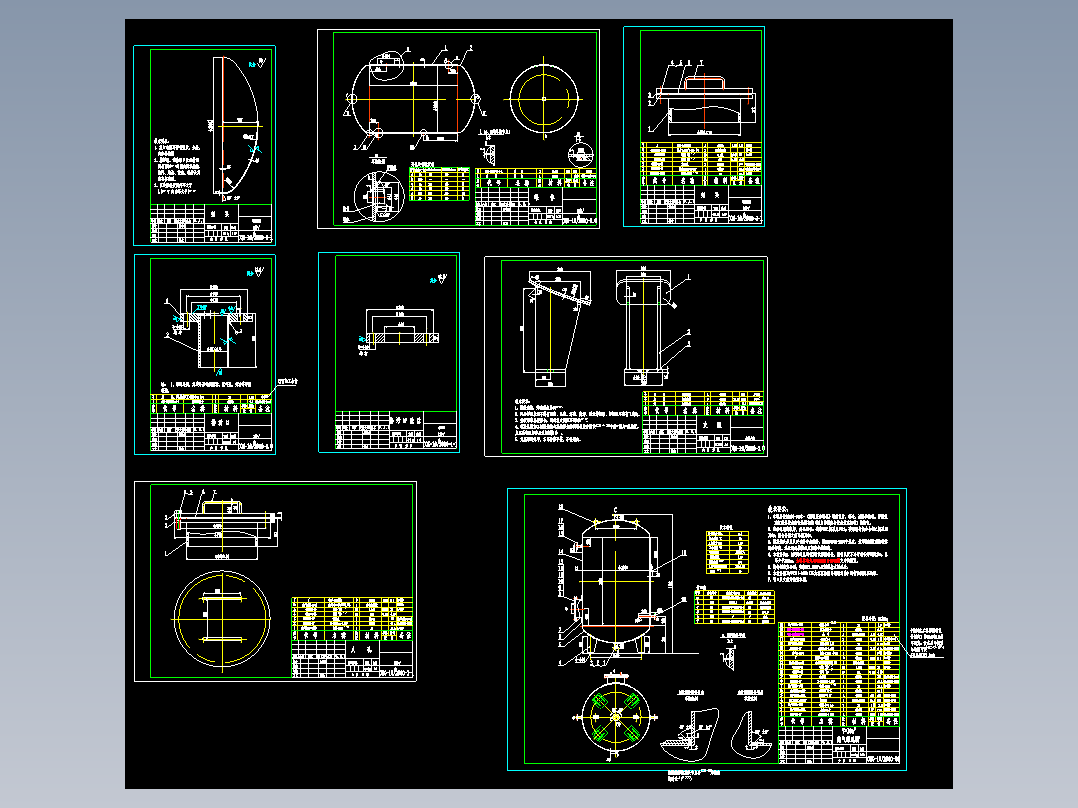The image size is (1078, 808).
Task: Click the tapered support leg side view
Action: 556,327
